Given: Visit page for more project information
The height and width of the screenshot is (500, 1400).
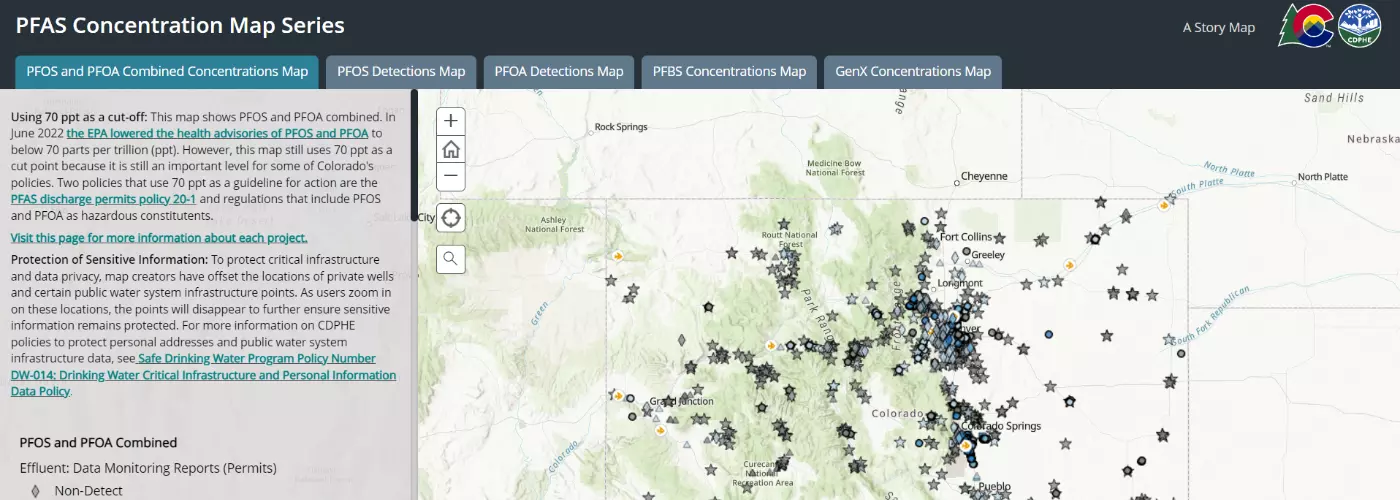Looking at the screenshot, I should click(x=159, y=238).
